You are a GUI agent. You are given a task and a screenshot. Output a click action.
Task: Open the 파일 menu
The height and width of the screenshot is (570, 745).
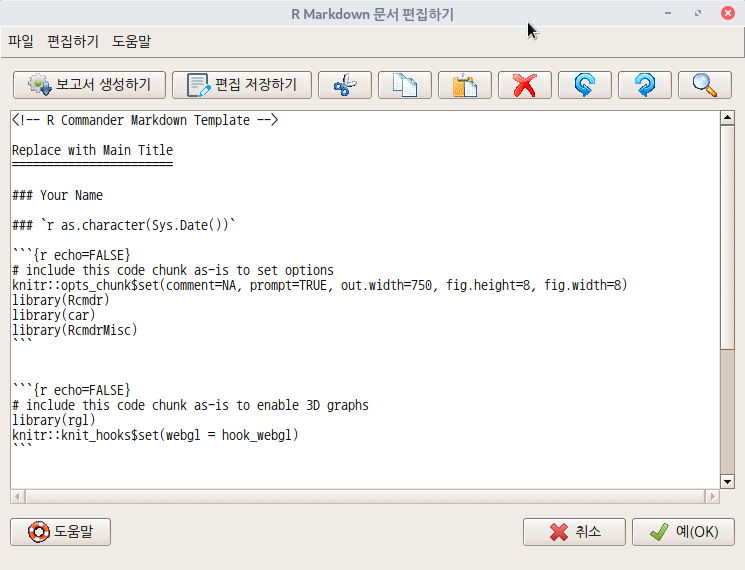tap(21, 41)
